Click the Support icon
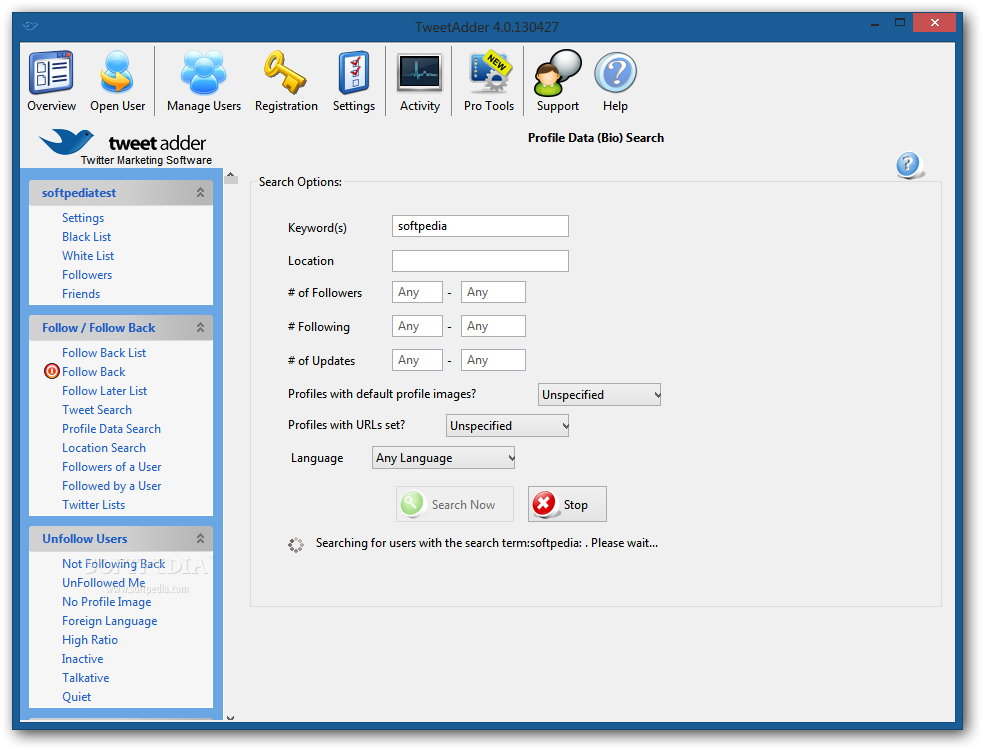 coord(557,81)
